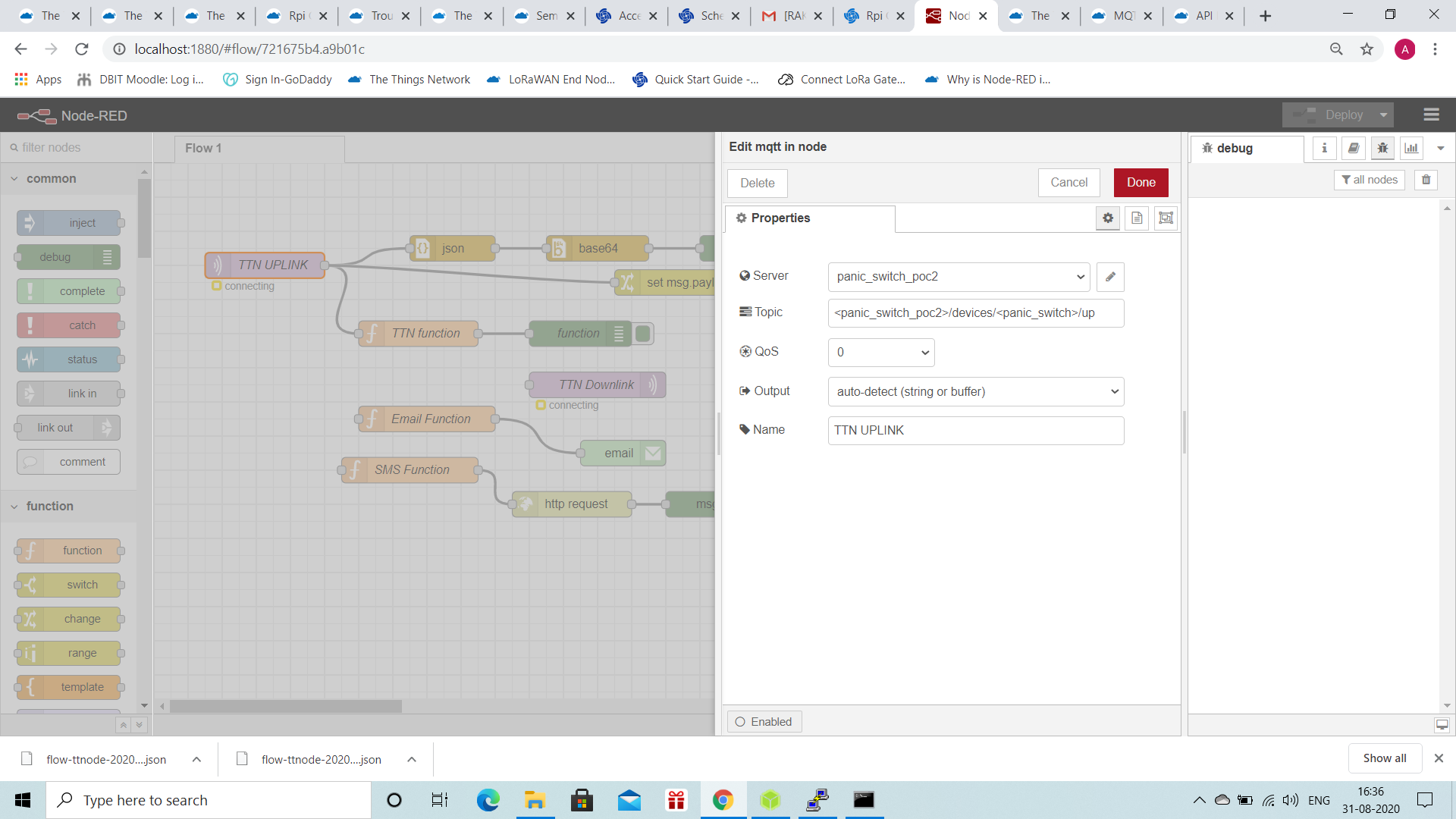Select the debug node in palette

click(x=69, y=257)
